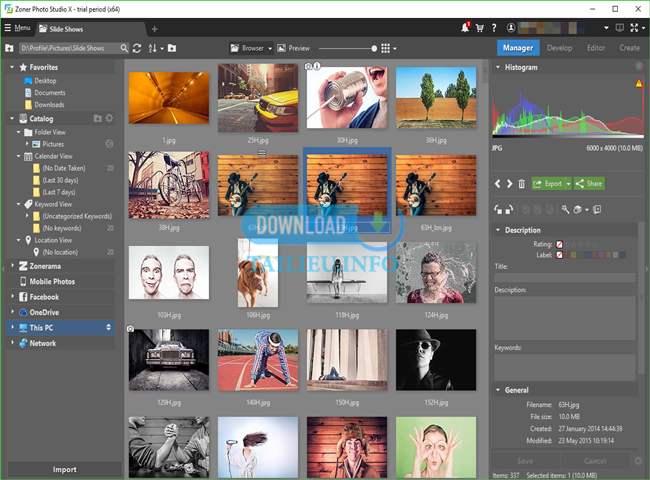Click the sort order icon

153,48
